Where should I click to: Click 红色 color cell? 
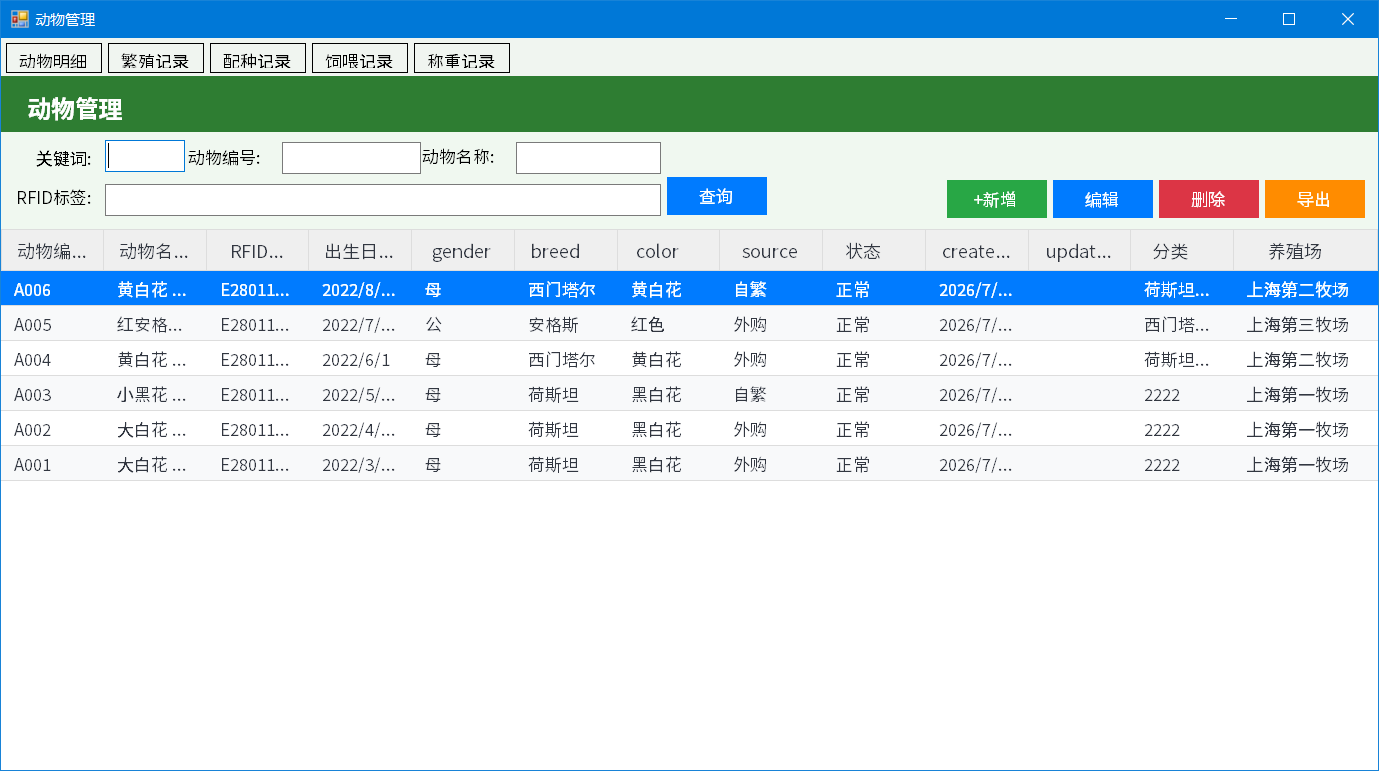click(x=668, y=324)
